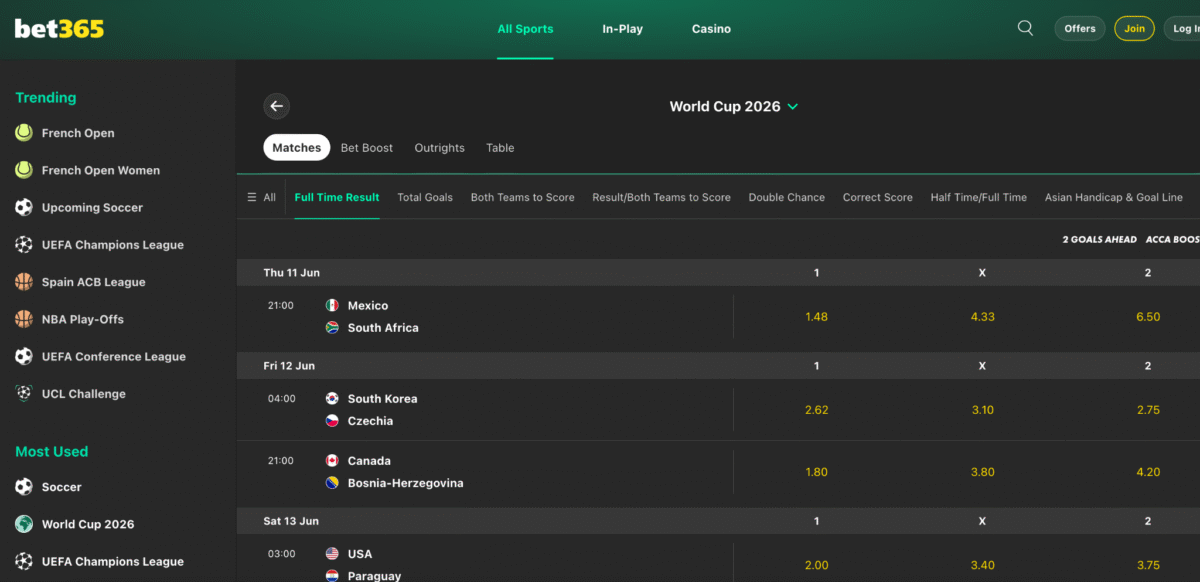Click the World Cup 2026 globe icon
The height and width of the screenshot is (582, 1200).
pyautogui.click(x=24, y=524)
